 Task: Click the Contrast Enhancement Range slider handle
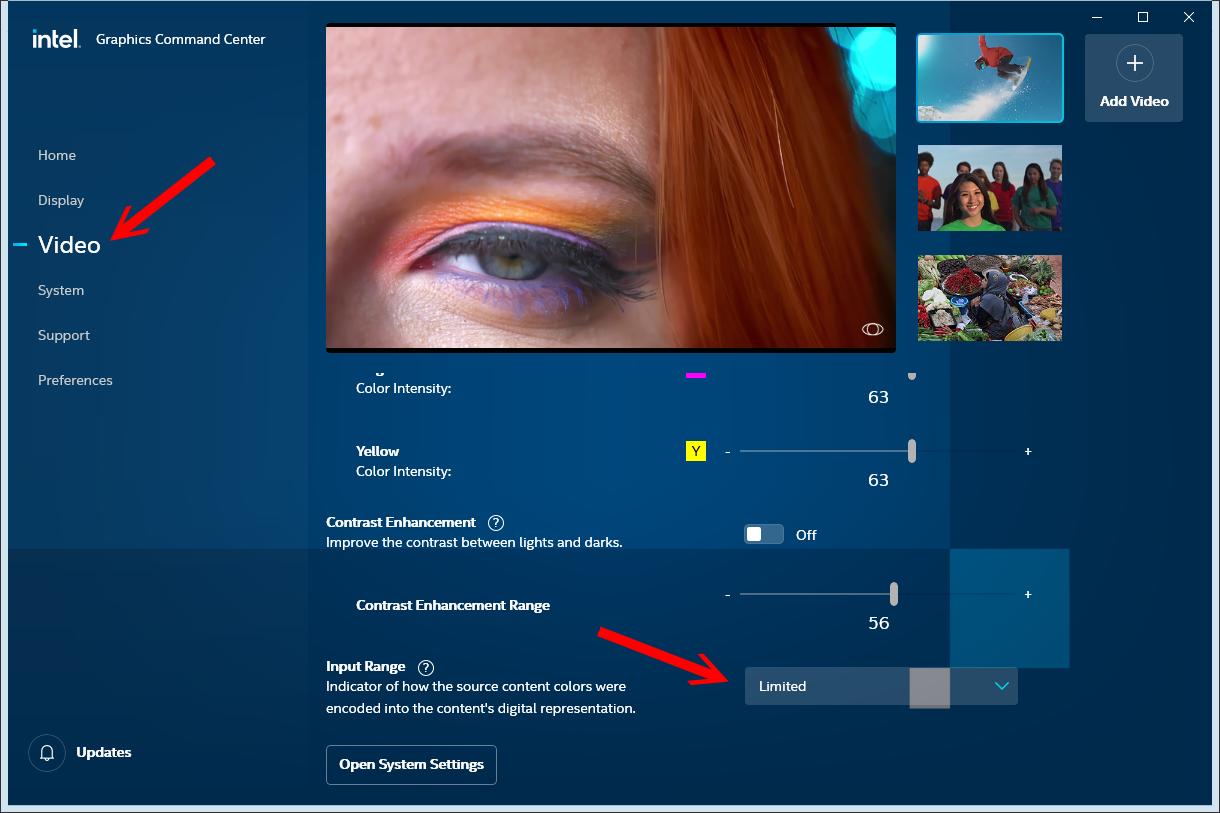[x=894, y=594]
